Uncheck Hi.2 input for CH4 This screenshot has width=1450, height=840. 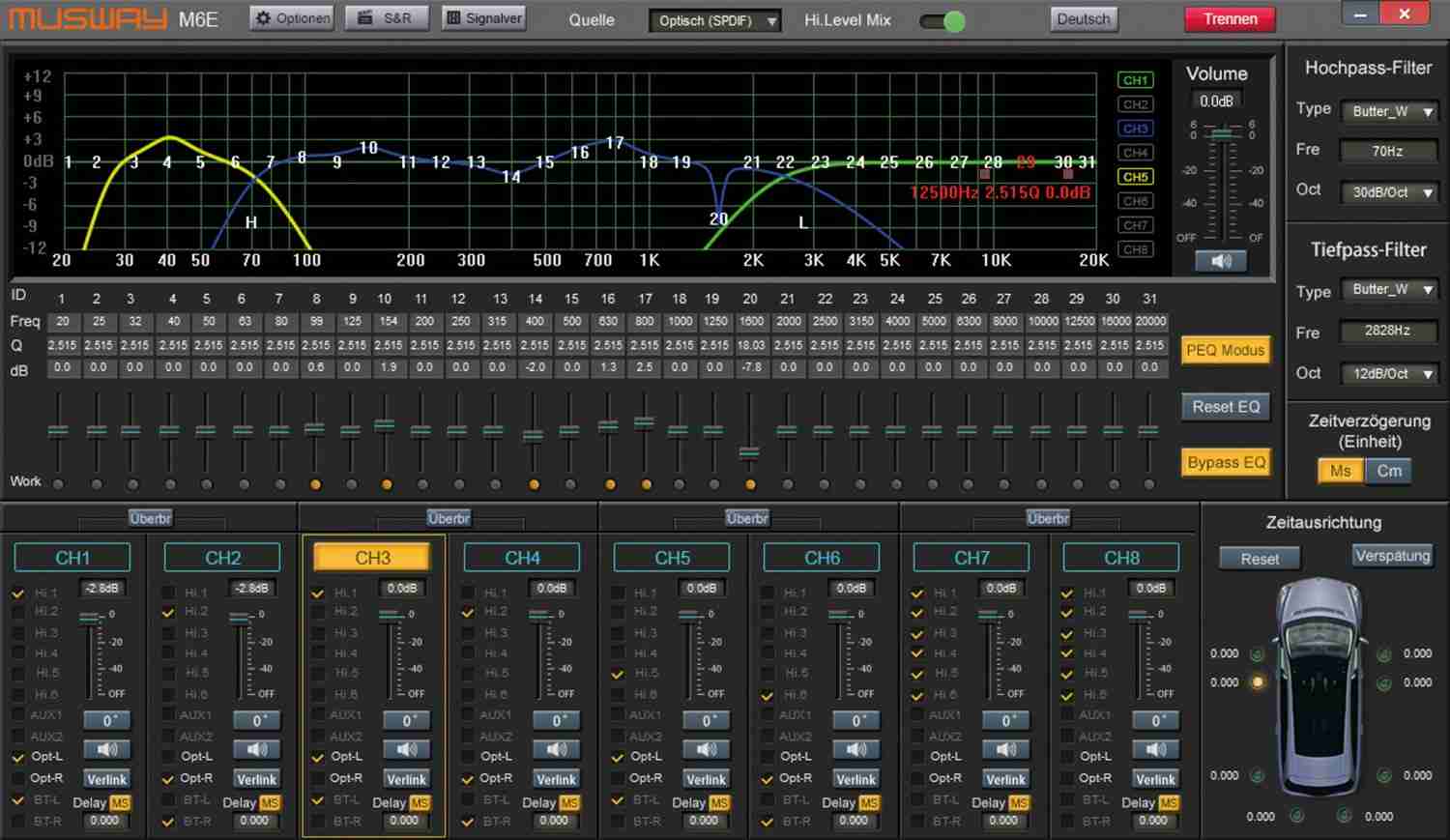tap(468, 612)
